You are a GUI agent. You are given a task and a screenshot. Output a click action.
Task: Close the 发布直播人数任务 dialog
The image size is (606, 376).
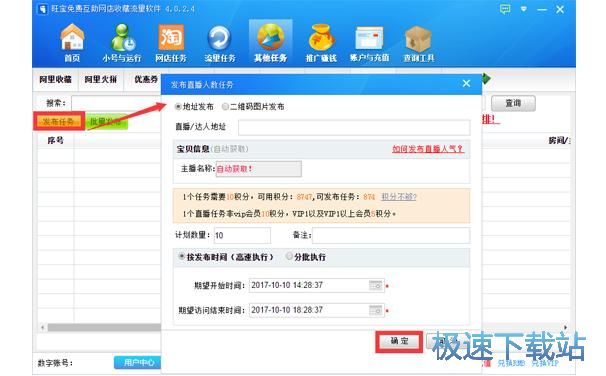(x=466, y=83)
